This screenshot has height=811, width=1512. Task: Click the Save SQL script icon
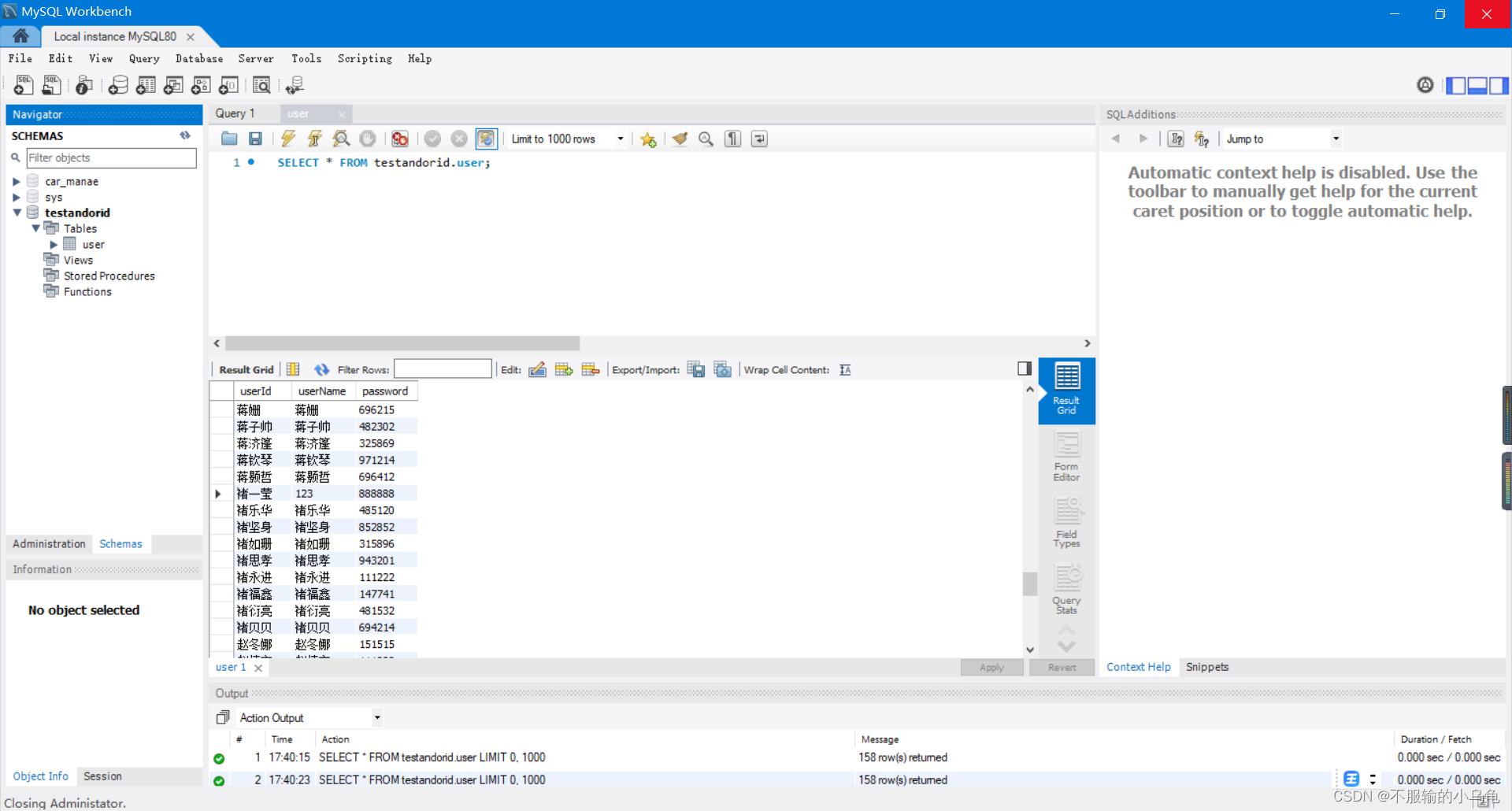coord(255,139)
